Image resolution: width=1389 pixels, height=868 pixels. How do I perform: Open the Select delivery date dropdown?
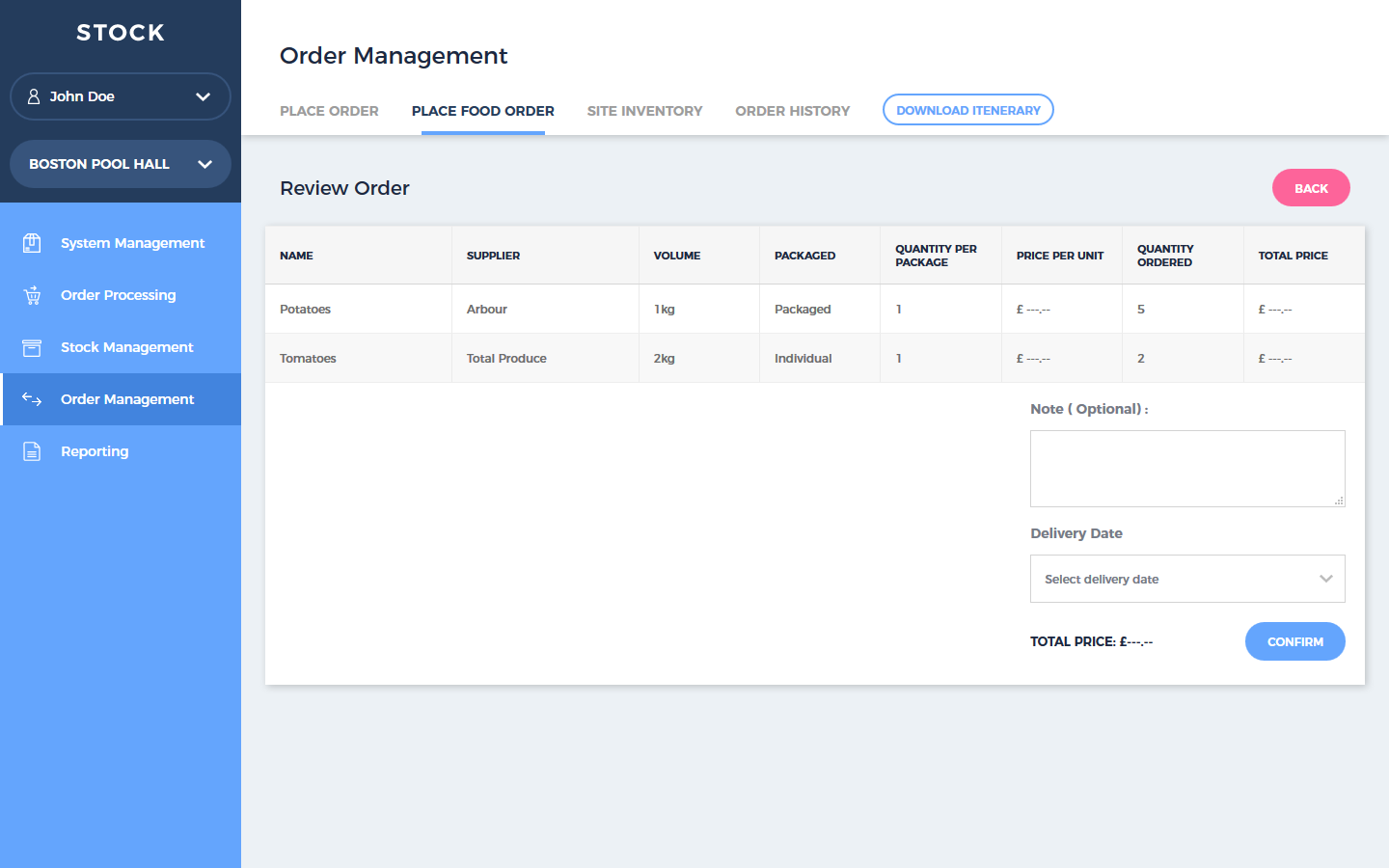[x=1186, y=579]
